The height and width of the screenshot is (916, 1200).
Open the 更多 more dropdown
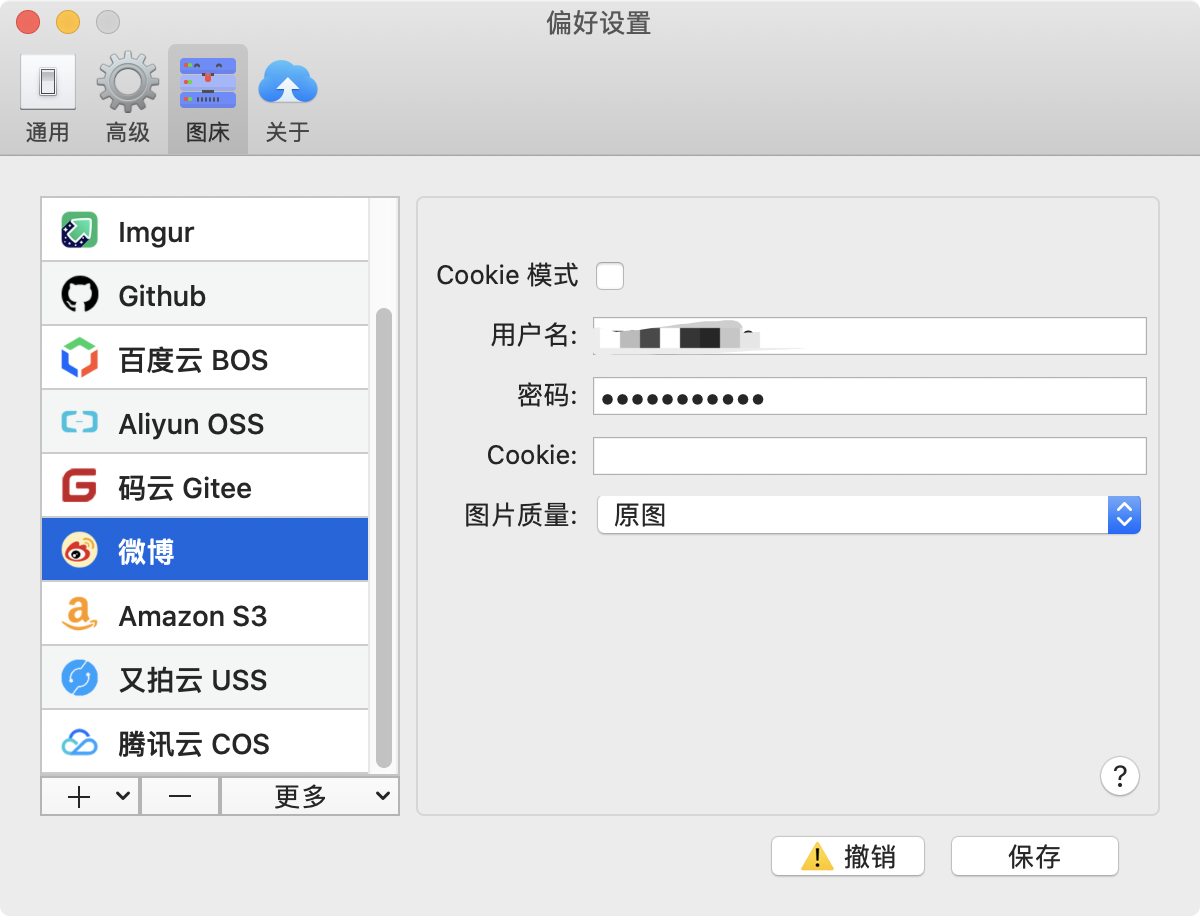[x=309, y=796]
